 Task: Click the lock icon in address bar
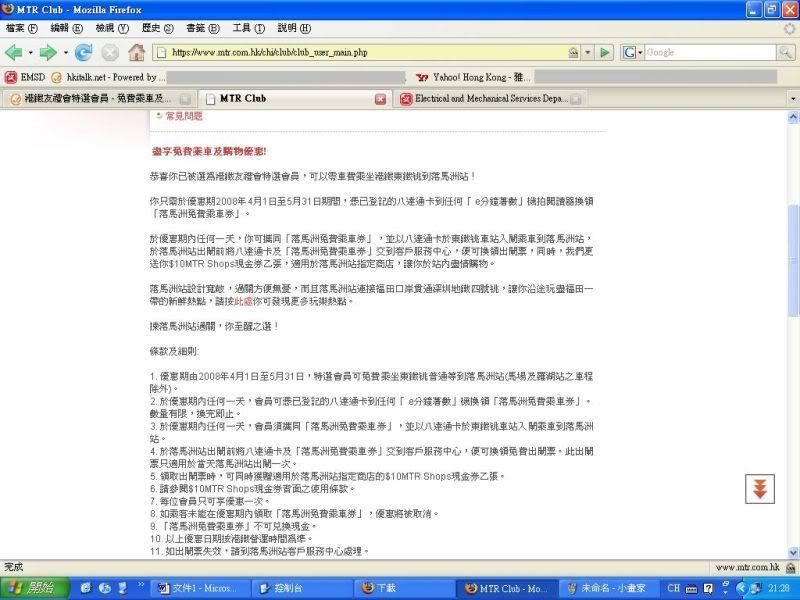573,52
